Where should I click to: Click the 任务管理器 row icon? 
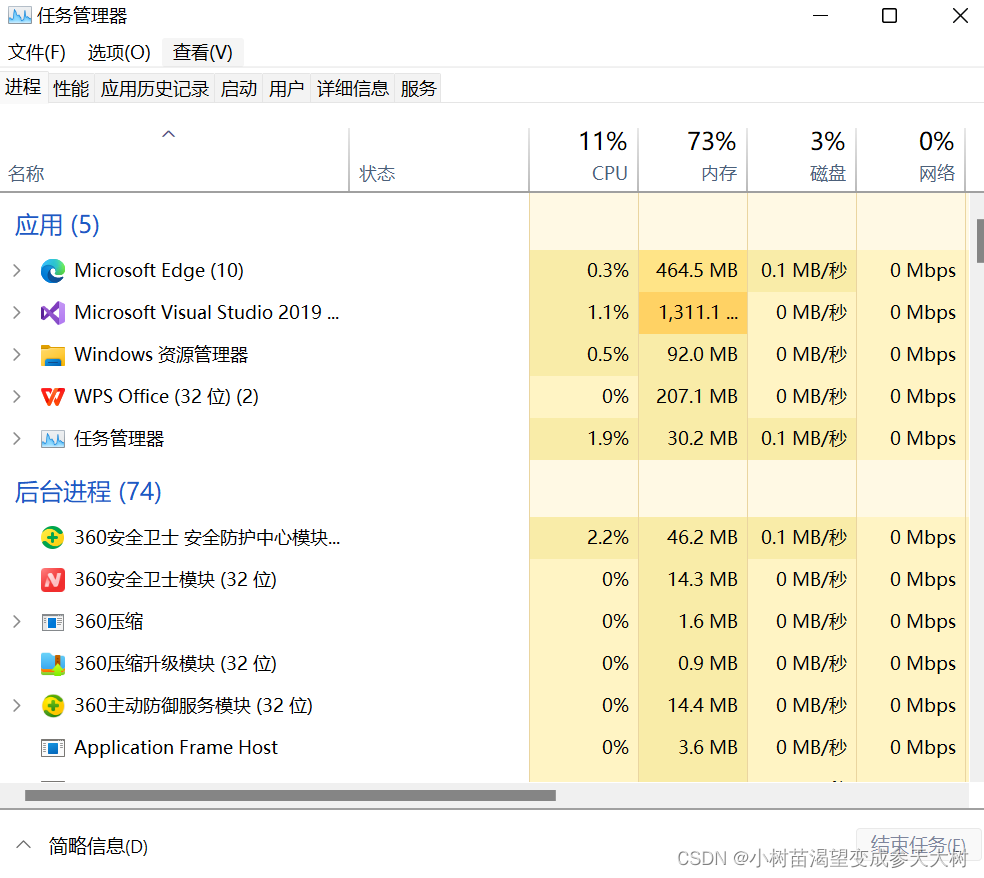pyautogui.click(x=53, y=439)
